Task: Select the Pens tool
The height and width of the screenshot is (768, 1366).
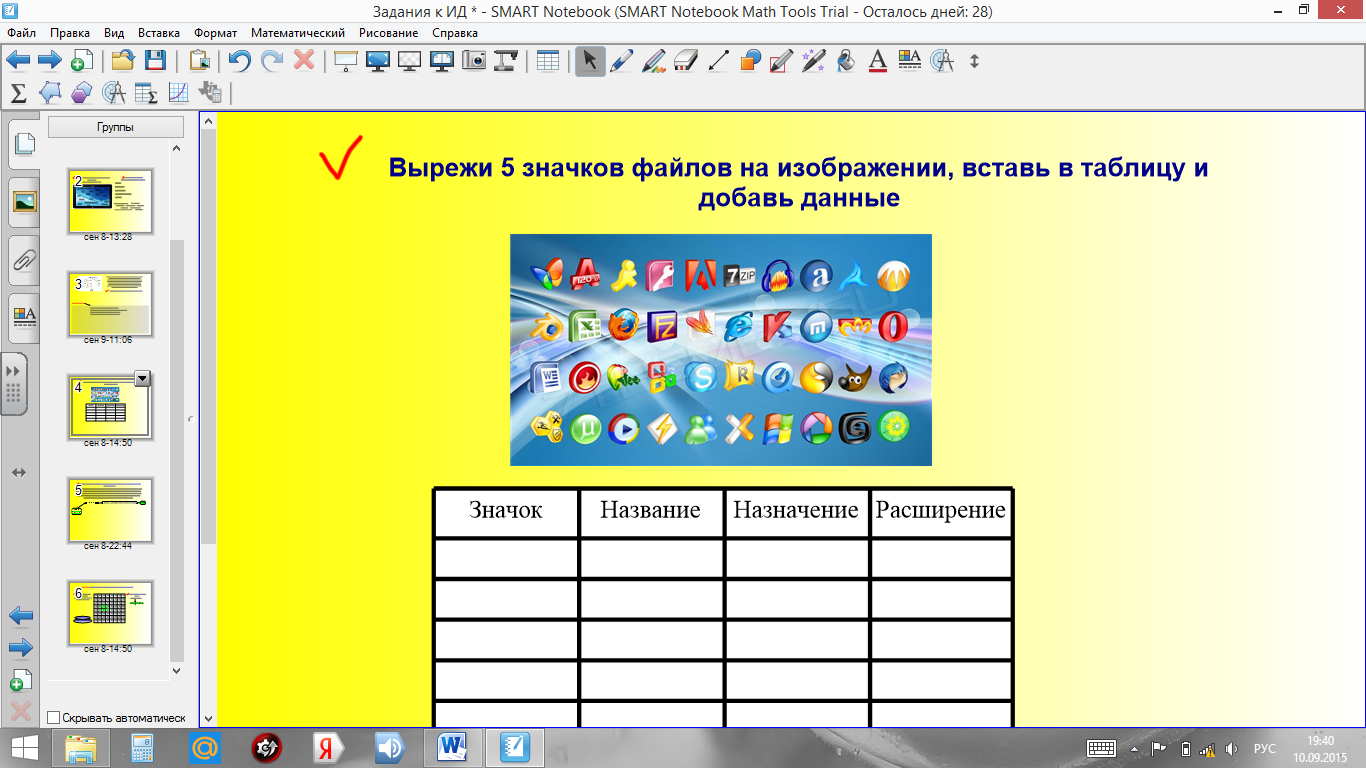Action: coord(621,60)
